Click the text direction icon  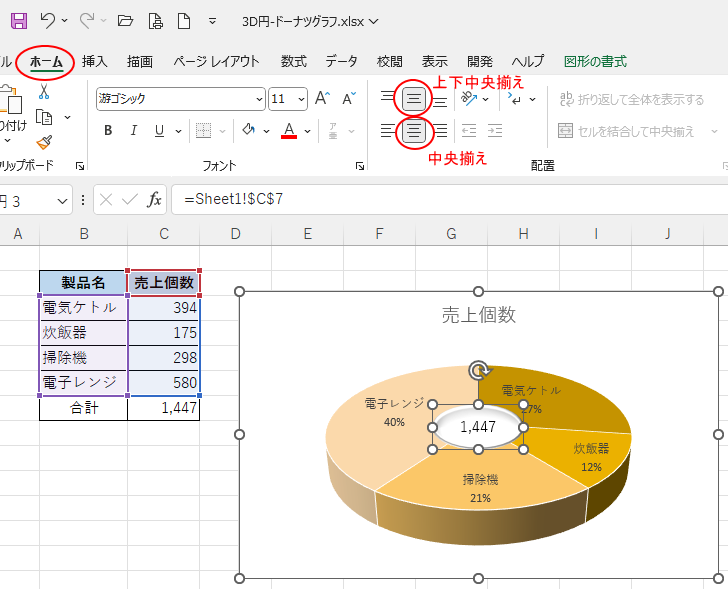point(515,98)
